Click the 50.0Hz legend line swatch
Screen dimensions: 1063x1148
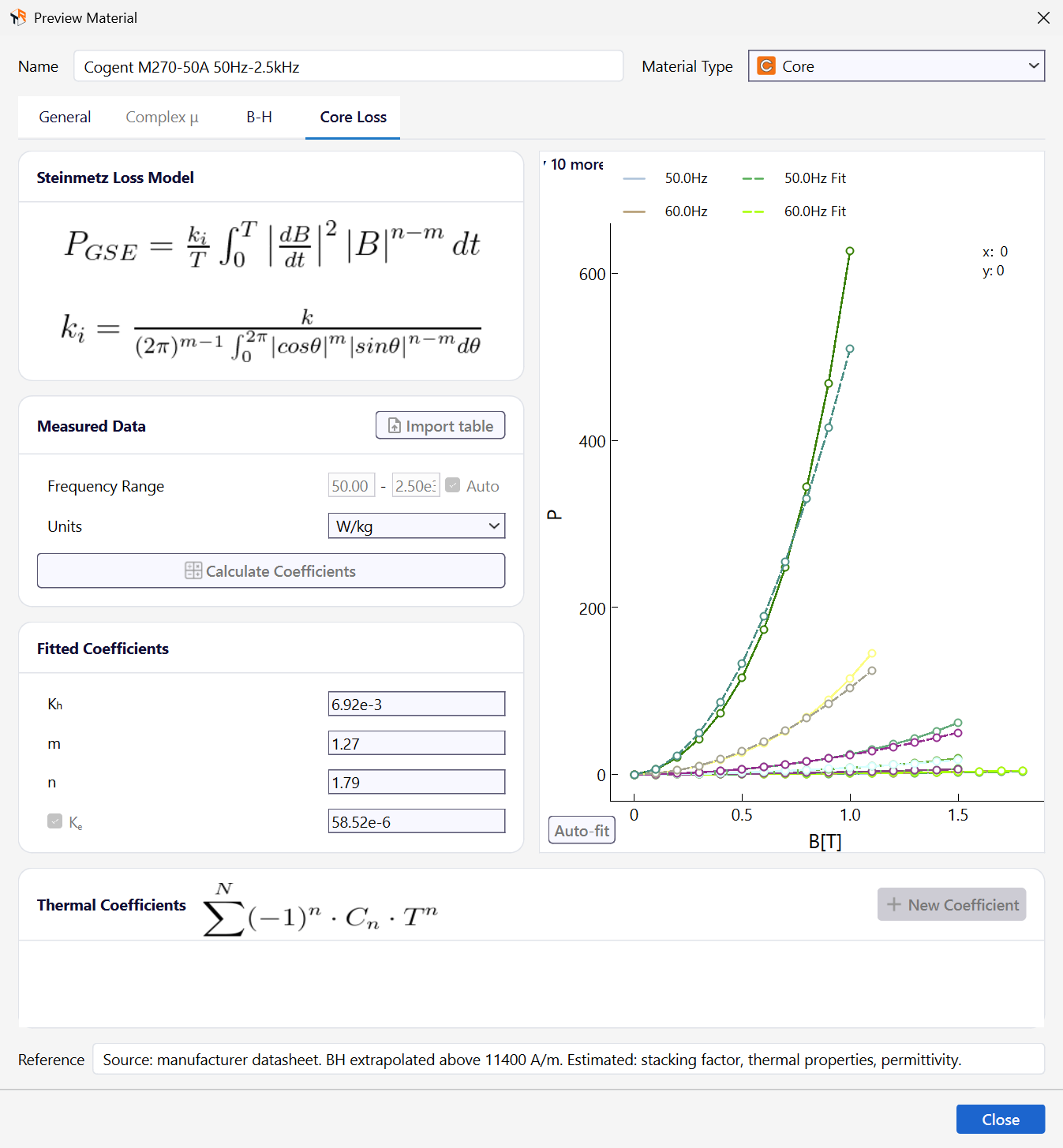(x=634, y=178)
